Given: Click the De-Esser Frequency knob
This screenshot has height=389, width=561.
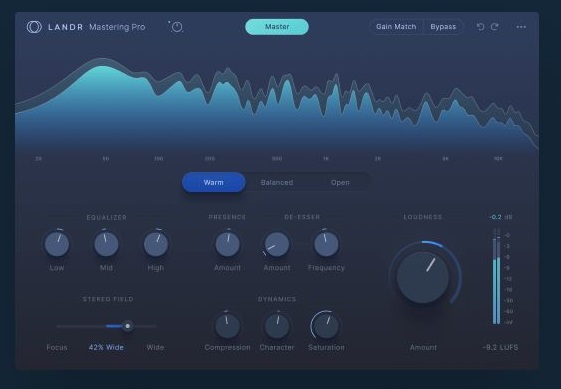Looking at the screenshot, I should click(x=326, y=244).
